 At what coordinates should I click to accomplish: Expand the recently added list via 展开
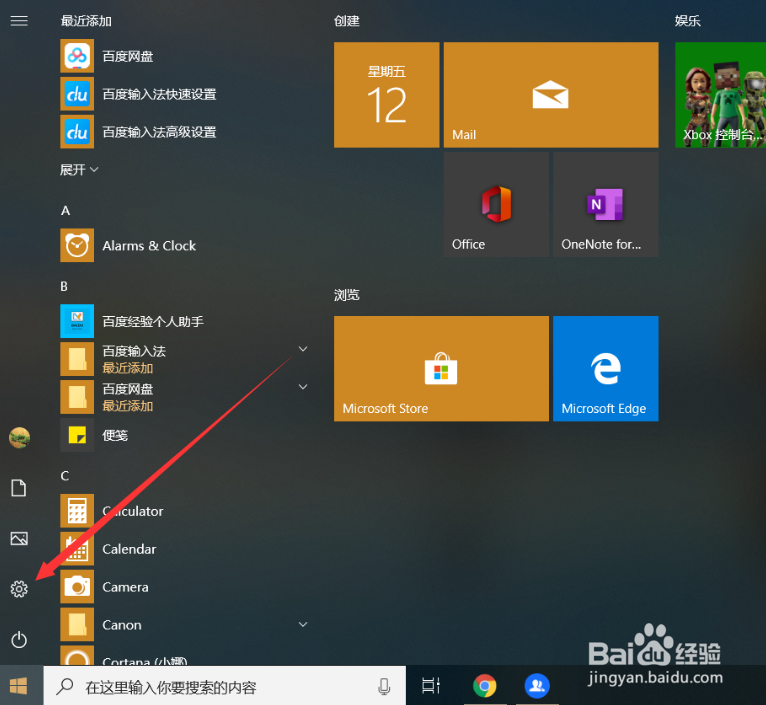(x=79, y=170)
